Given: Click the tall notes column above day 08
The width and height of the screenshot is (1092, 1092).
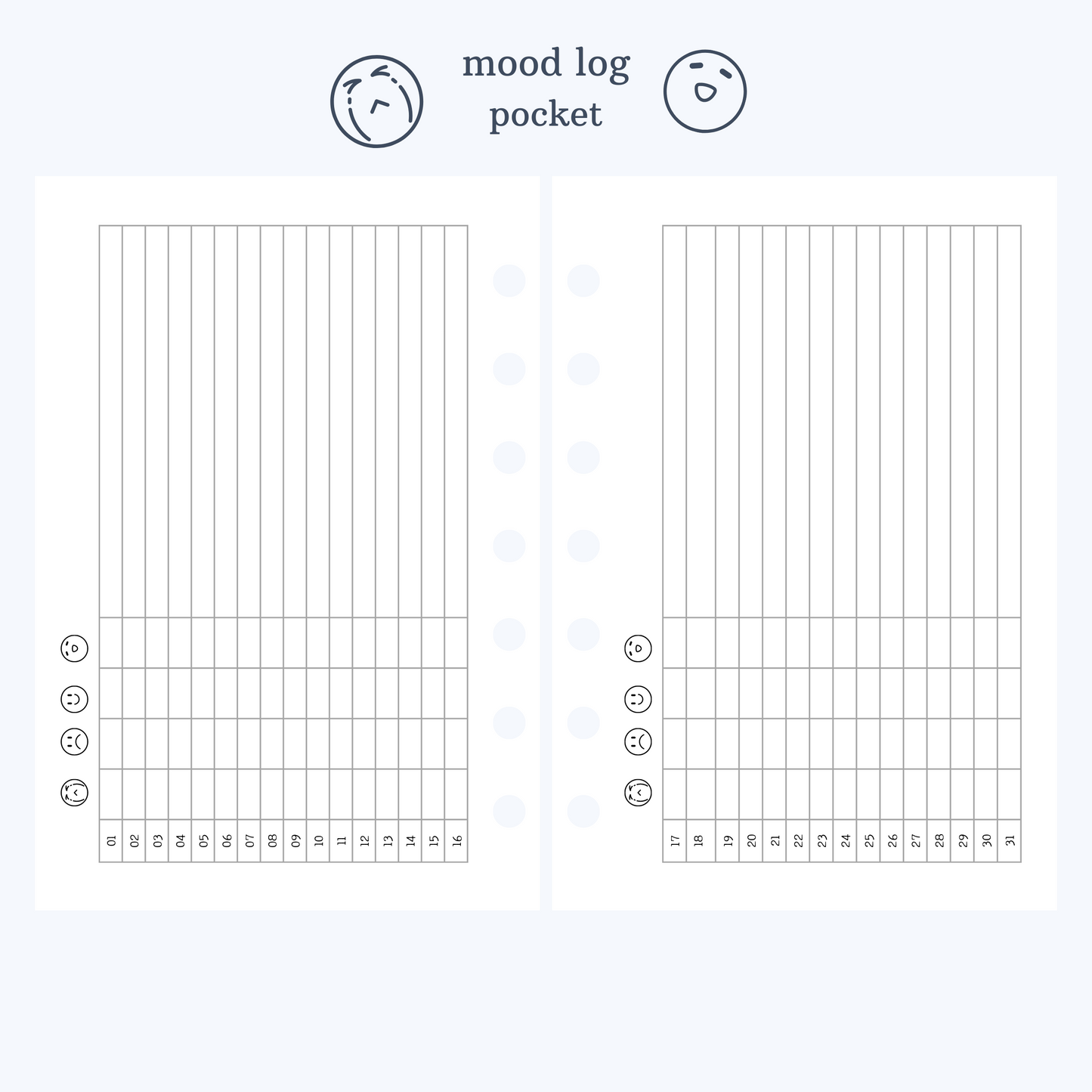Looking at the screenshot, I should pos(272,421).
